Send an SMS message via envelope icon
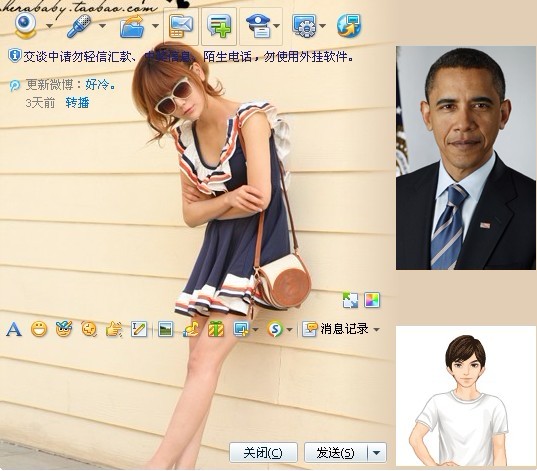This screenshot has height=471, width=537. [x=181, y=26]
